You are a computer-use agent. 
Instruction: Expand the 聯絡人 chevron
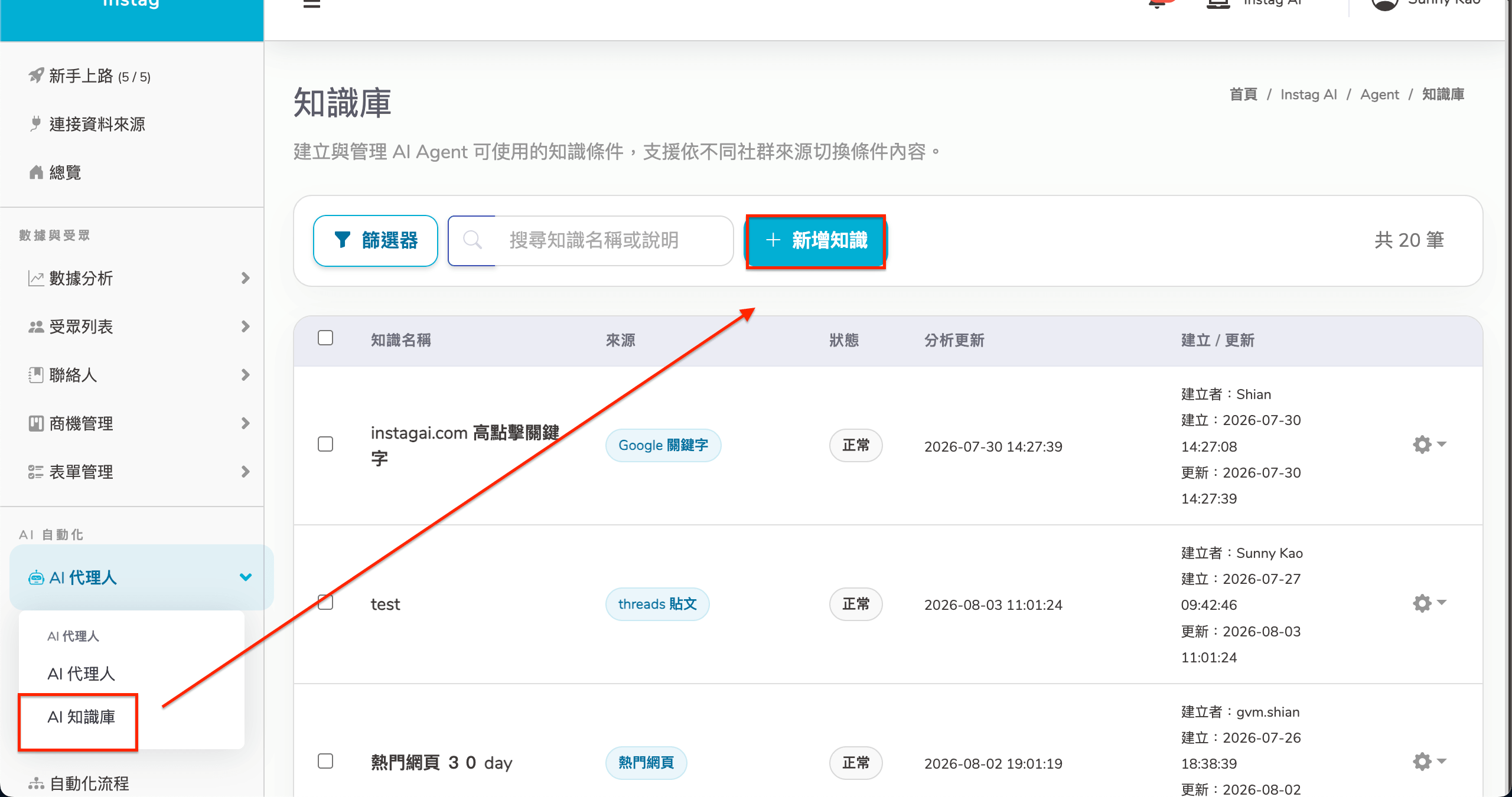pyautogui.click(x=246, y=375)
